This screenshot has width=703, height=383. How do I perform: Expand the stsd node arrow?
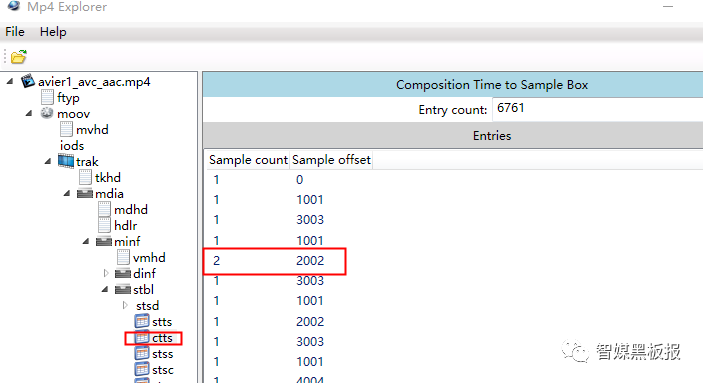click(x=125, y=305)
